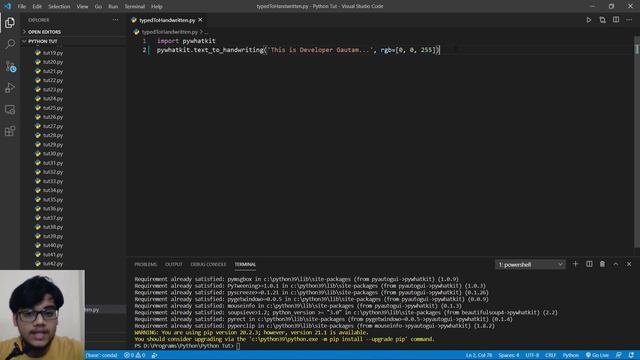Open tut19.py in the explorer
640x360 pixels.
(x=53, y=53)
